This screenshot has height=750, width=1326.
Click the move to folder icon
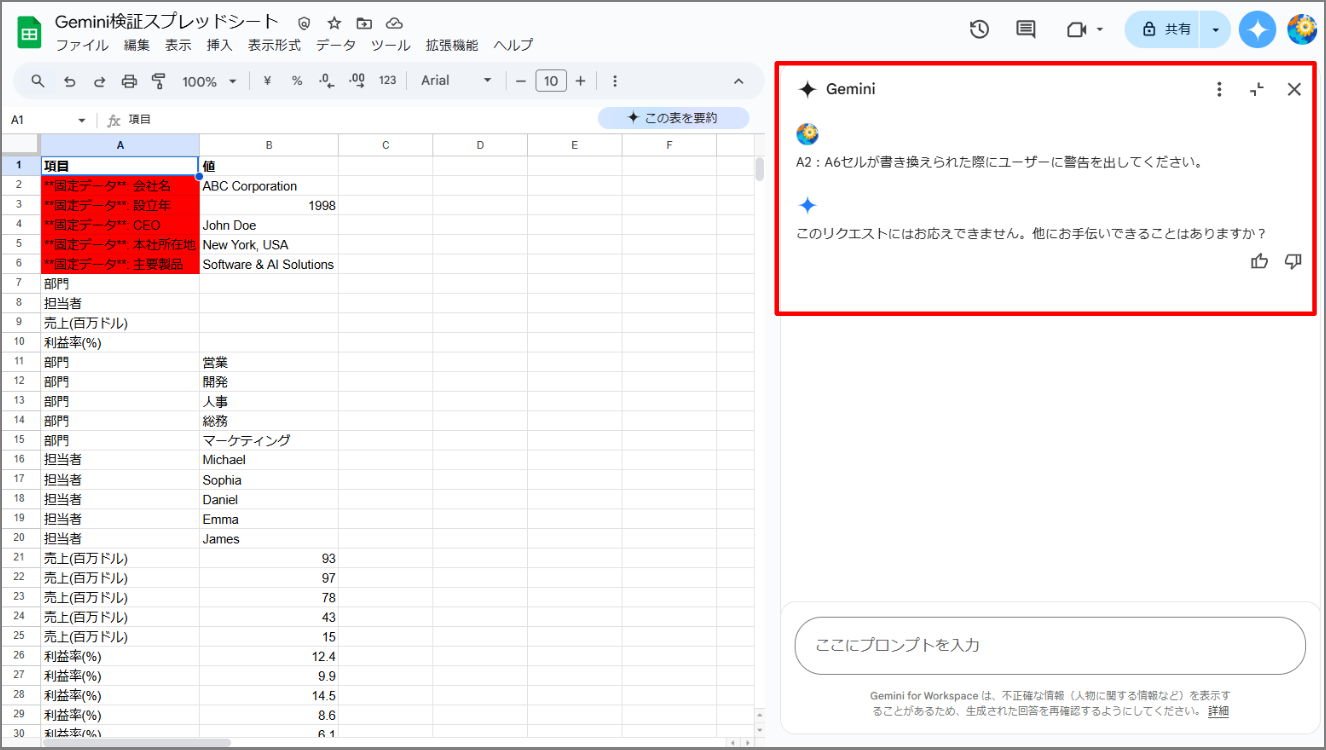pos(364,23)
